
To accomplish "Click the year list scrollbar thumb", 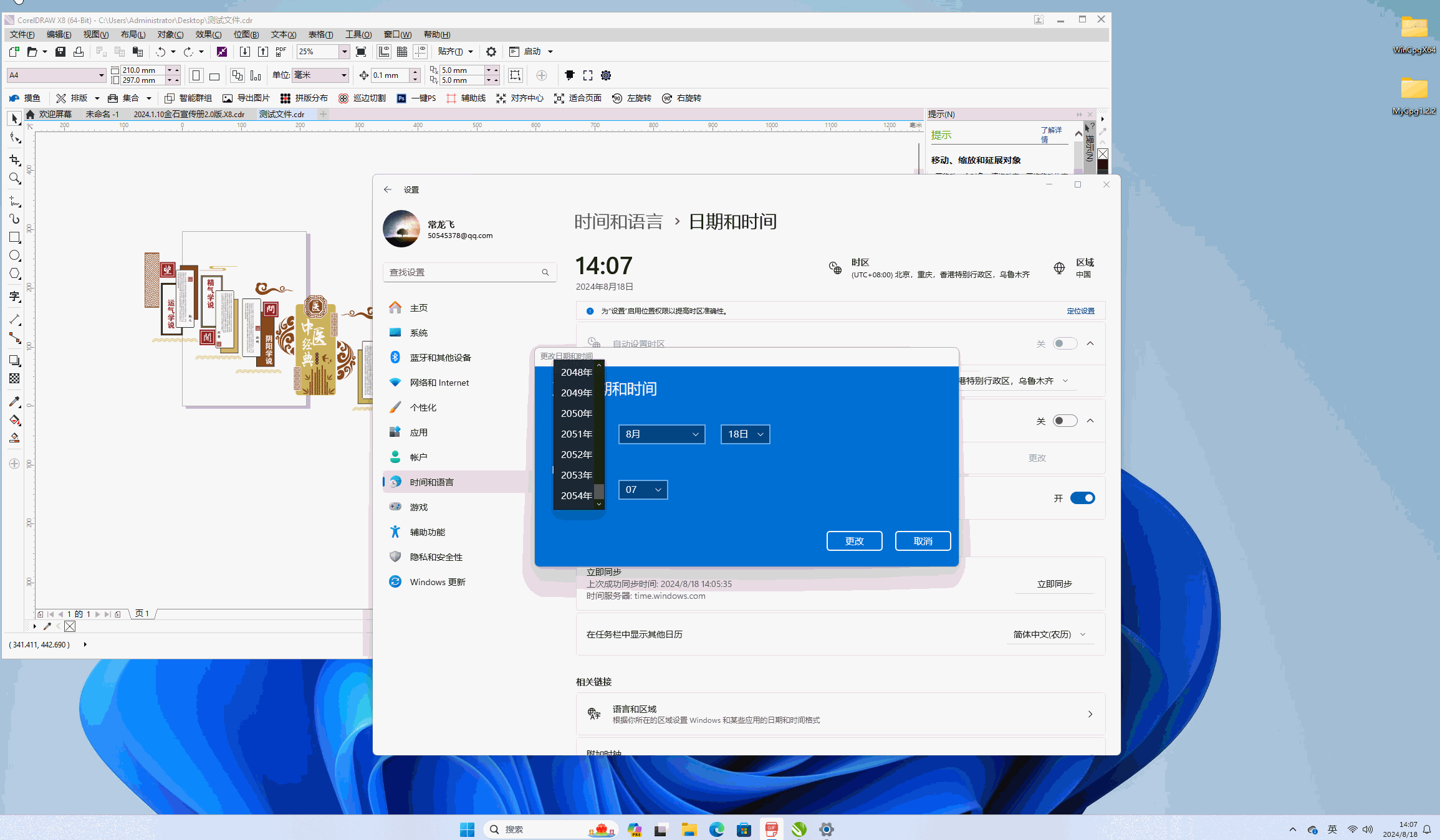I will (599, 491).
